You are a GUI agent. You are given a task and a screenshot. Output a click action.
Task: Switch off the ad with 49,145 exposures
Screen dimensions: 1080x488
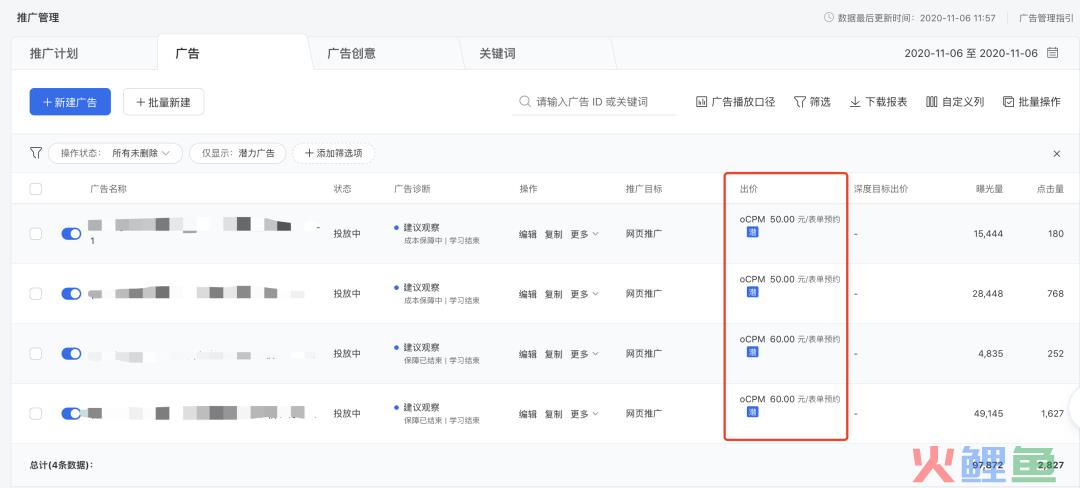72,414
